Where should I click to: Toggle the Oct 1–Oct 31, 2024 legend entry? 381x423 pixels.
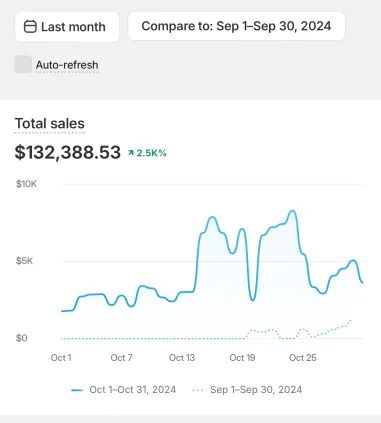click(124, 390)
